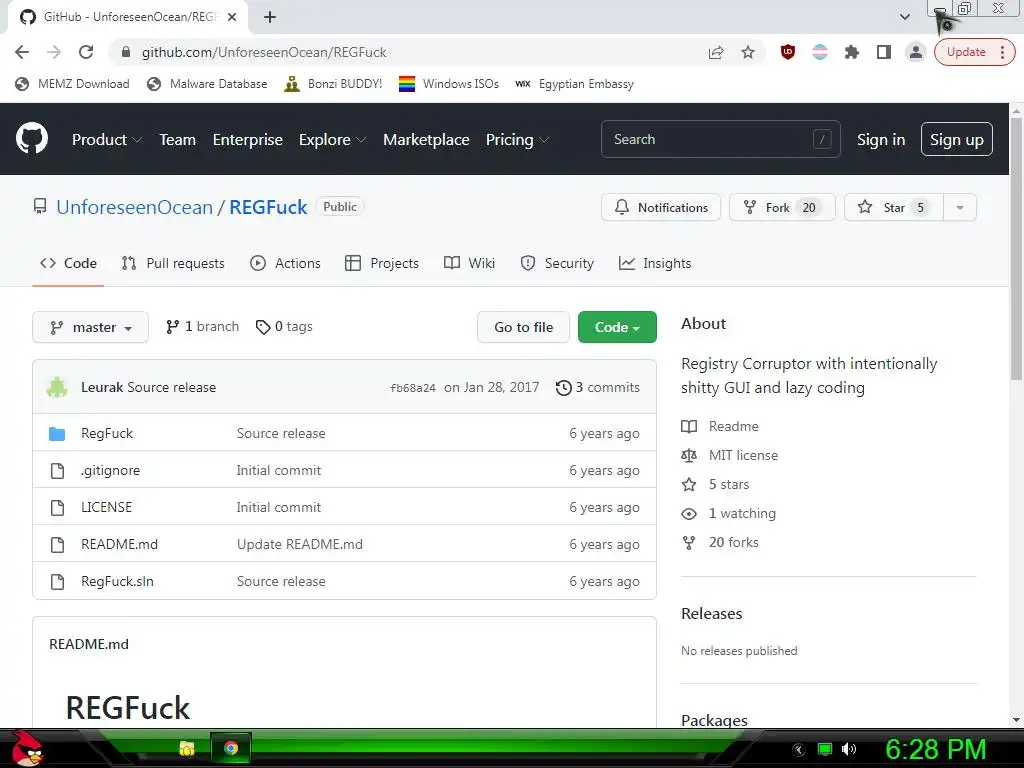Screen dimensions: 1024x768
Task: Expand the Pricing menu
Action: pos(517,140)
